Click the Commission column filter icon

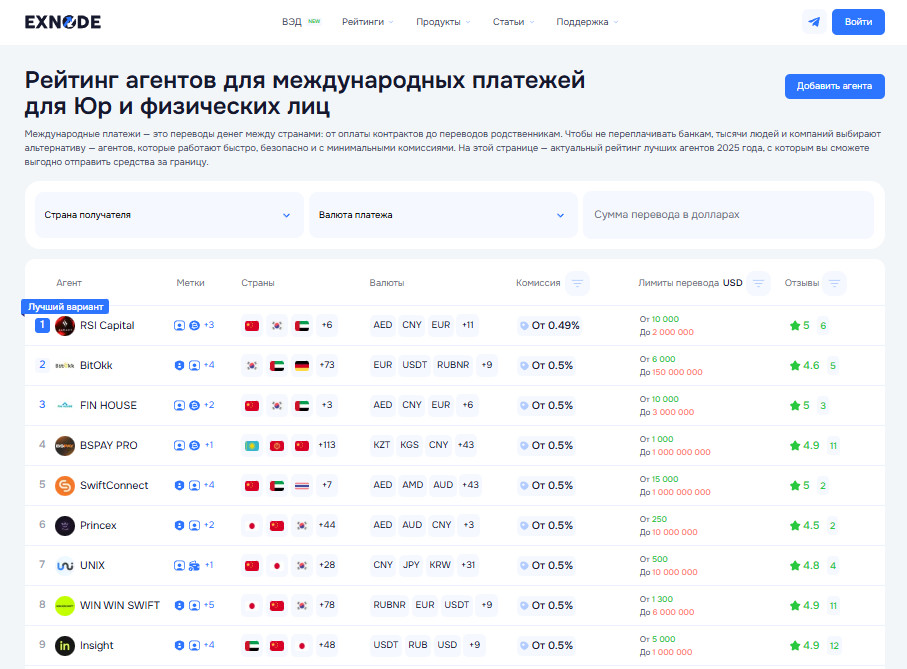tap(577, 284)
